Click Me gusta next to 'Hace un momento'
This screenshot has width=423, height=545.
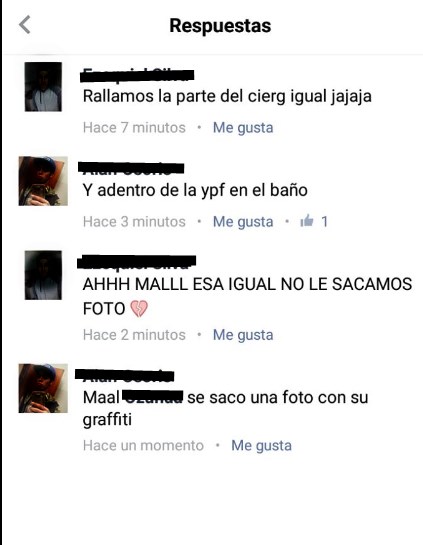click(261, 446)
